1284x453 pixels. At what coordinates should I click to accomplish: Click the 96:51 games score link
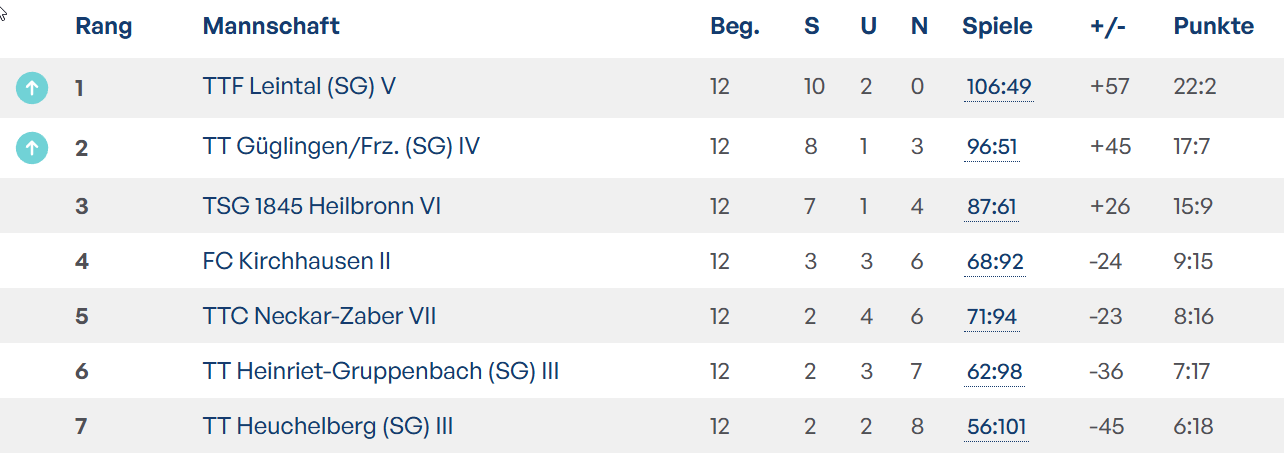point(992,148)
